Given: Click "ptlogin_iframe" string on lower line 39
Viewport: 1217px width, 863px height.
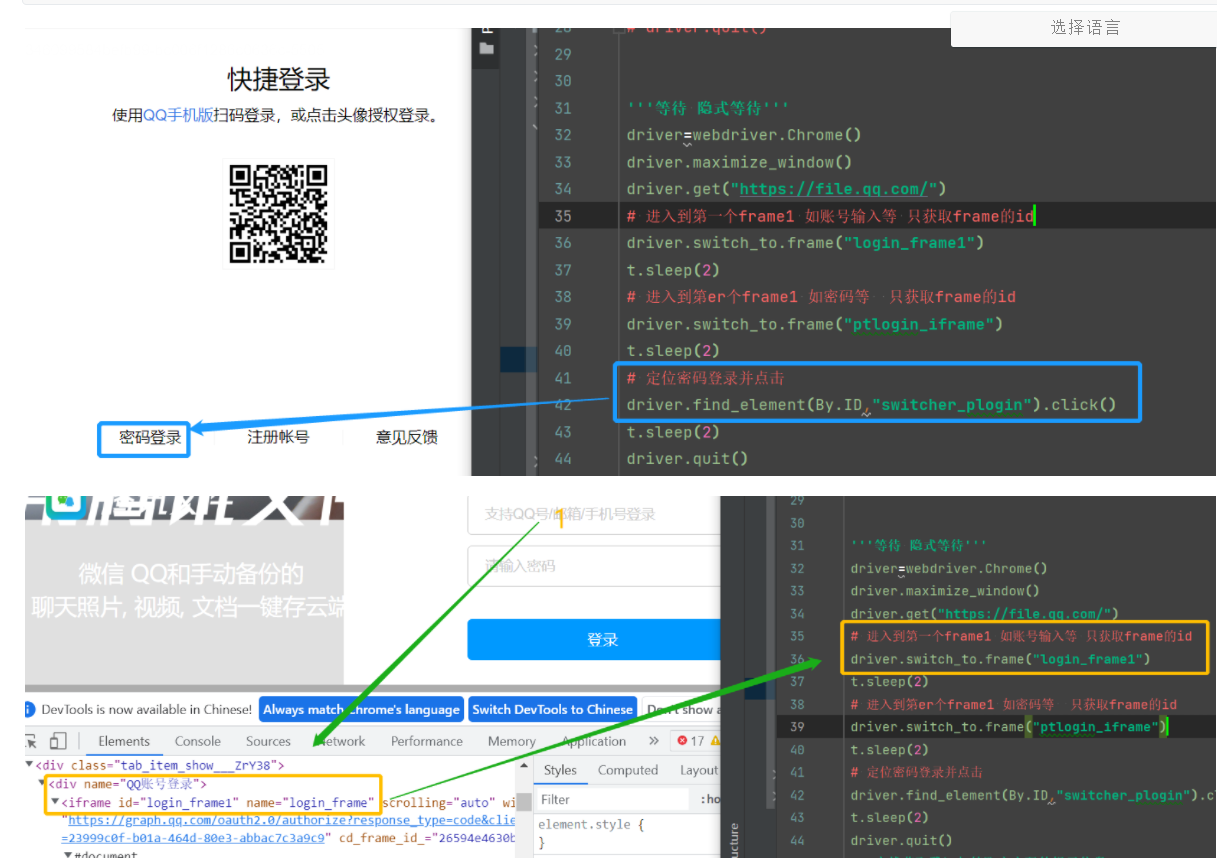Looking at the screenshot, I should (x=1096, y=727).
